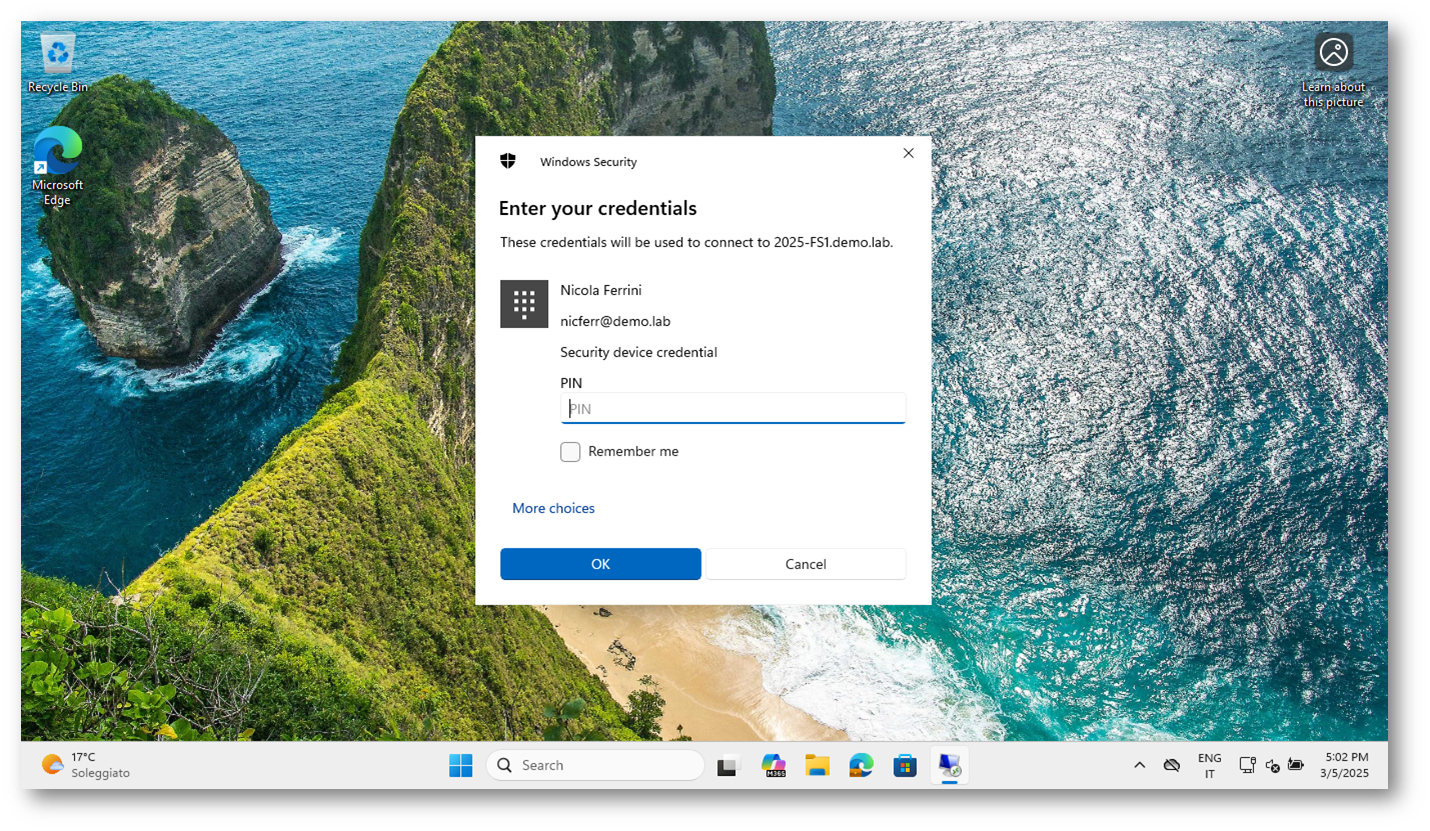The height and width of the screenshot is (831, 1430).
Task: Open the Windows Start menu
Action: (x=461, y=765)
